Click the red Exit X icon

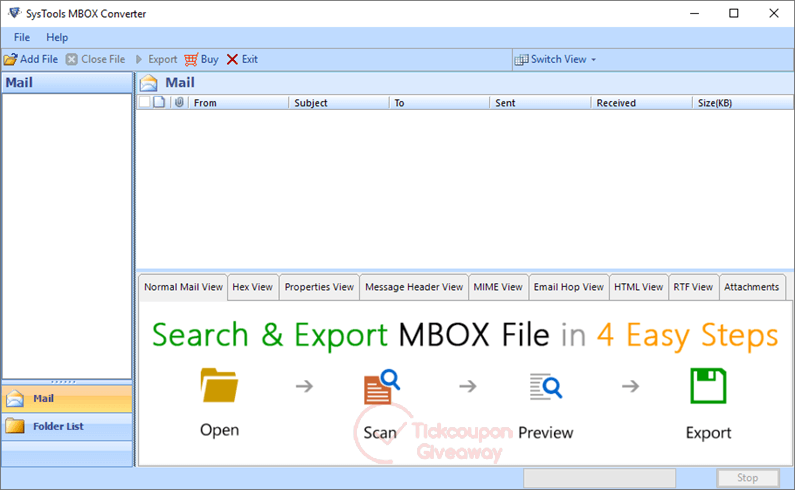(x=232, y=59)
